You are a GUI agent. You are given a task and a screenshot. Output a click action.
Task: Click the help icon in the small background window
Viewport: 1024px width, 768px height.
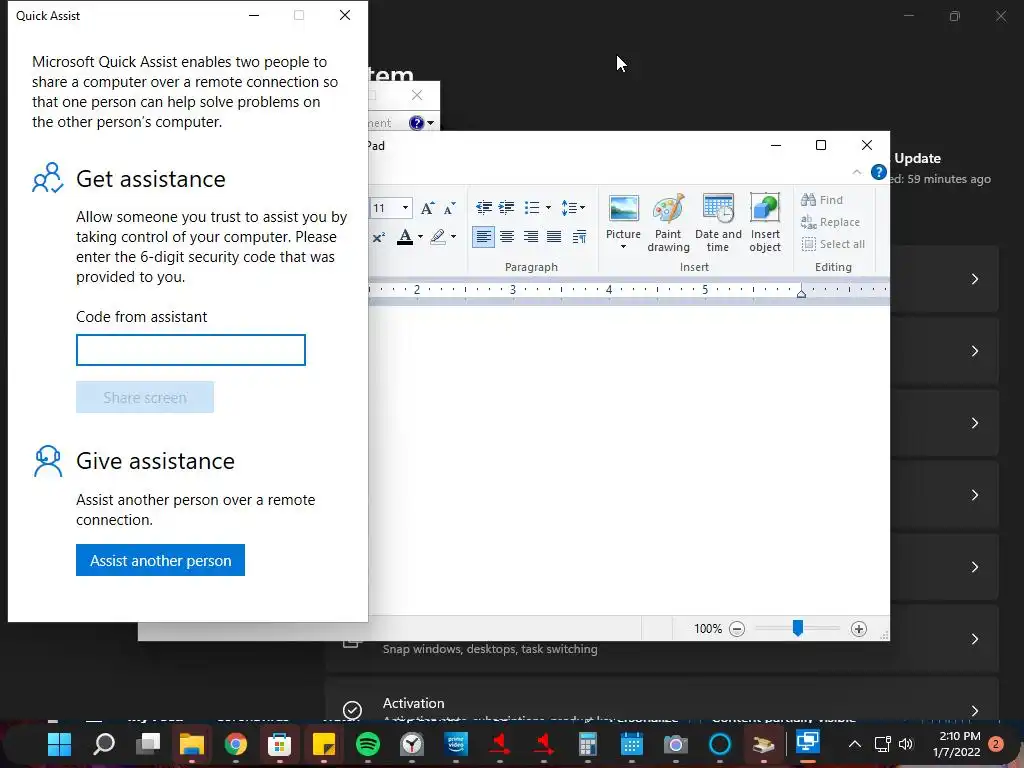417,123
